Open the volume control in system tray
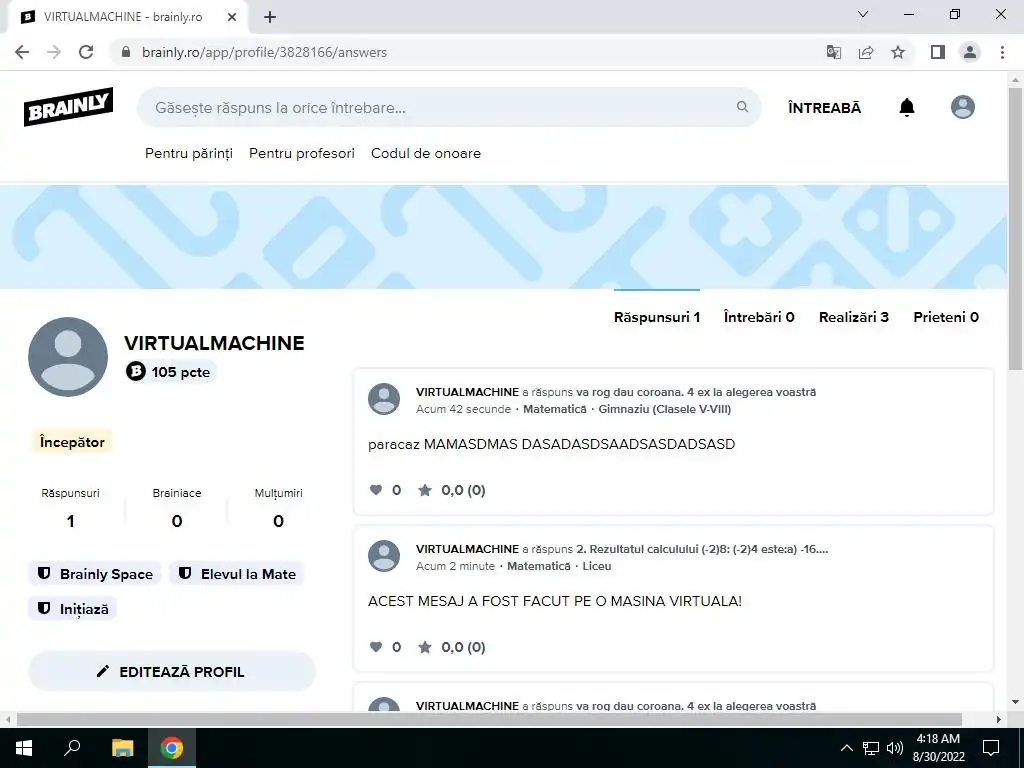Screen dimensions: 1024x768 click(895, 748)
